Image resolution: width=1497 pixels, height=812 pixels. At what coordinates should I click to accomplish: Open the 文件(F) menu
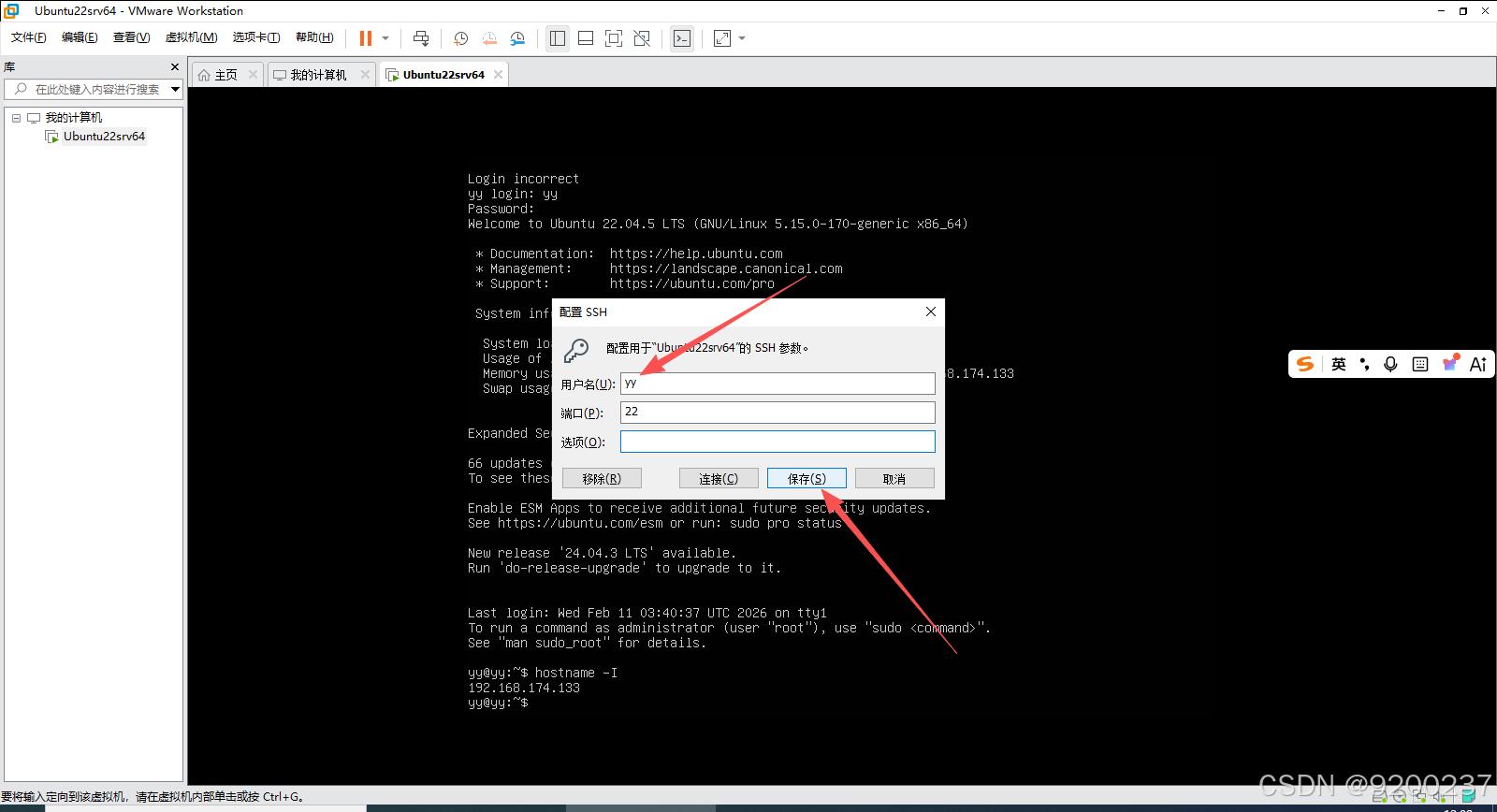pyautogui.click(x=28, y=37)
